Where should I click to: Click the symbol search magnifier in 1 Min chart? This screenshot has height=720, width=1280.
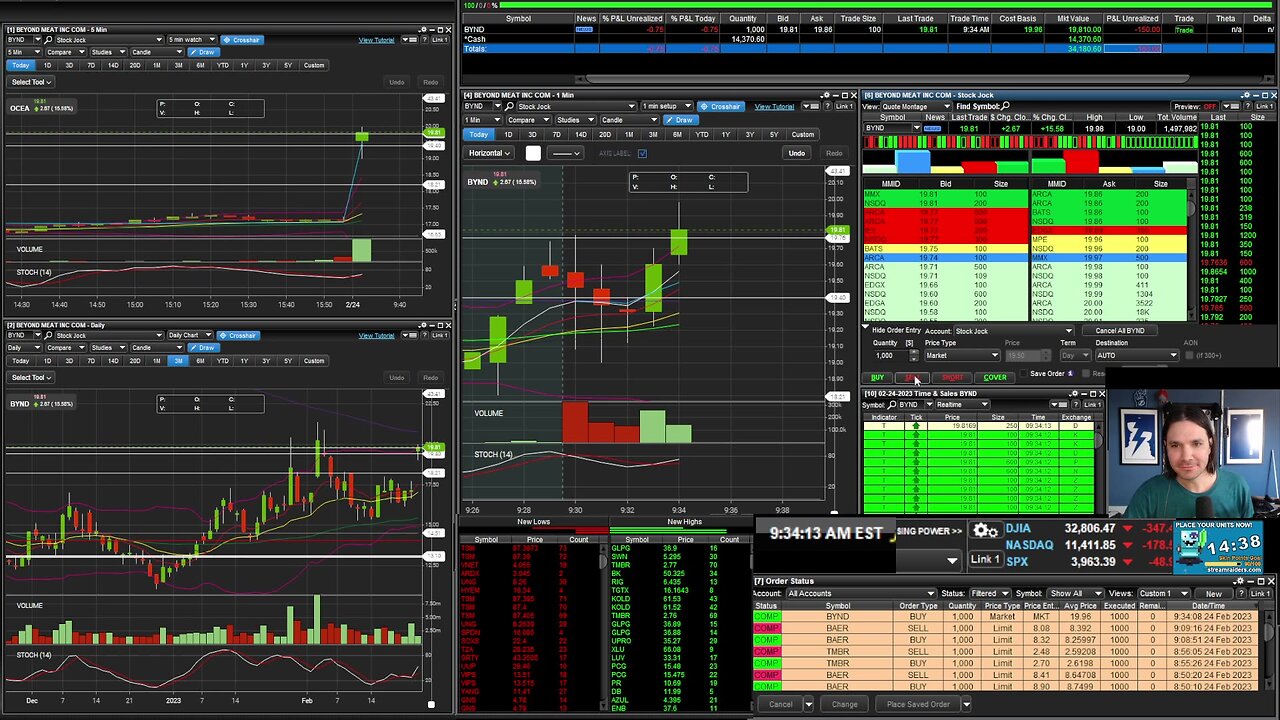point(508,106)
